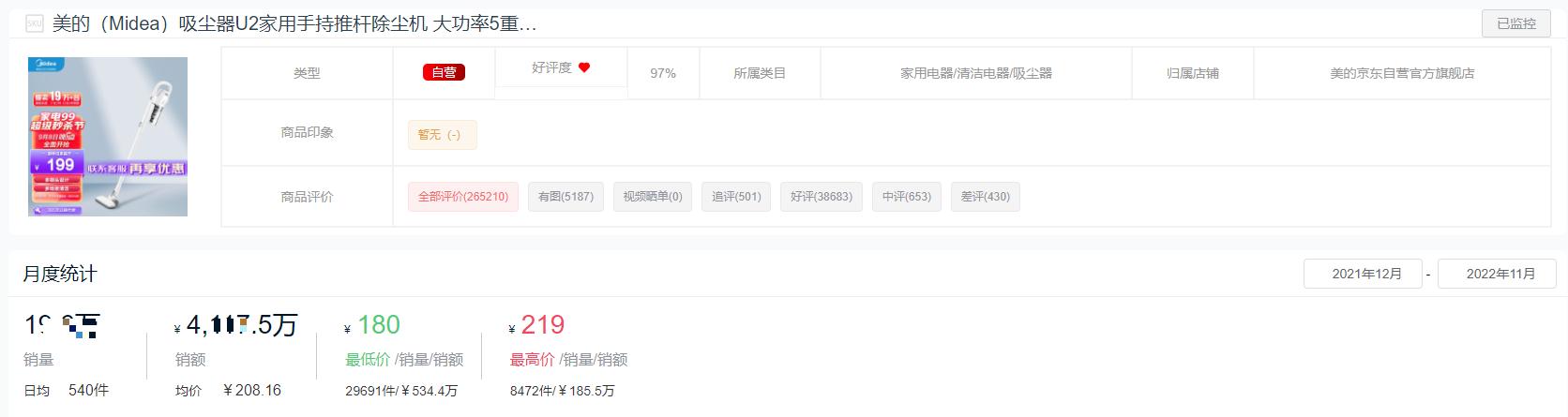Viewport: 1568px width, 417px height.
Task: Show 视频晒单(0) reviews
Action: [653, 197]
